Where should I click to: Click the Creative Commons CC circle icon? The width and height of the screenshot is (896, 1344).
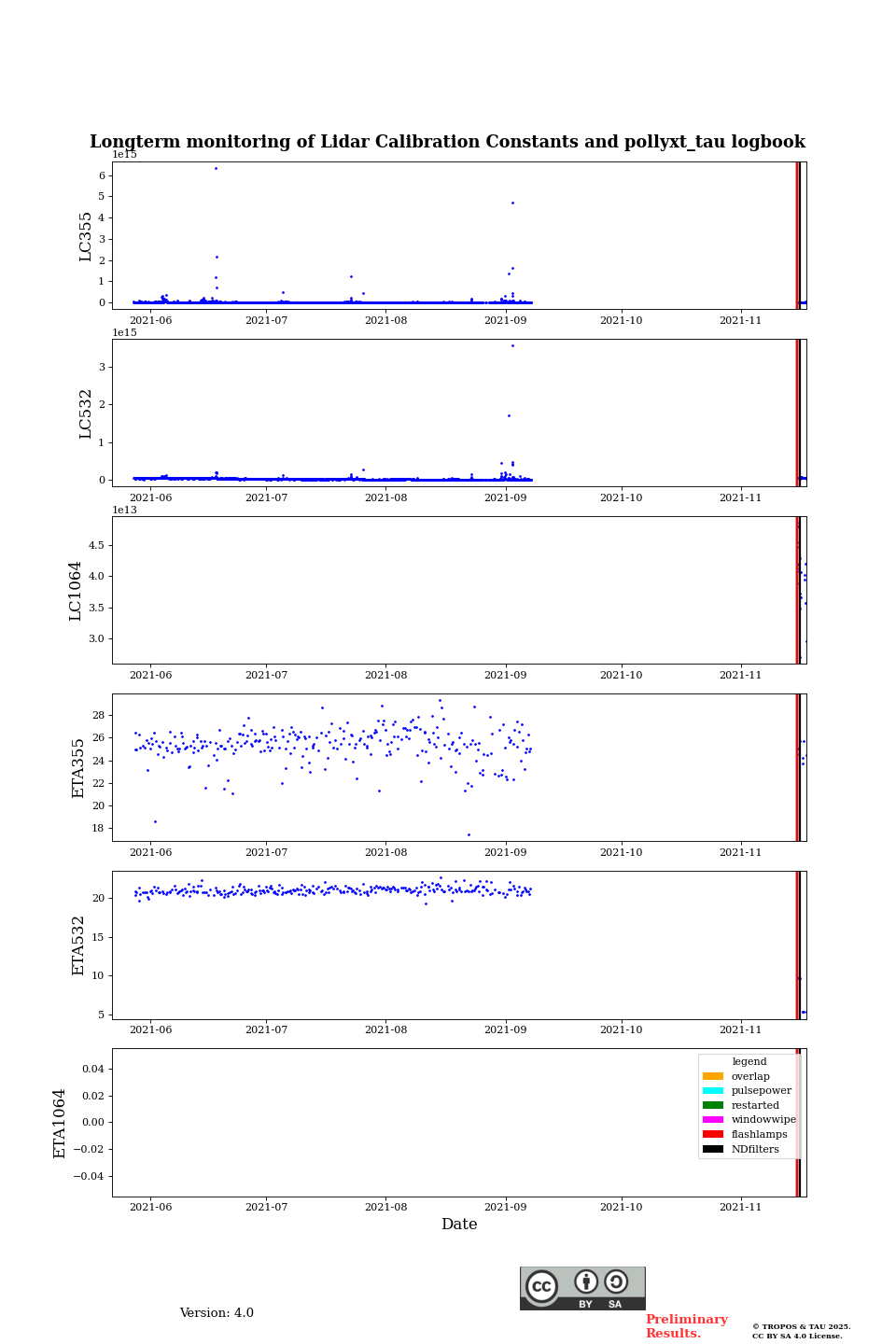point(541,1286)
